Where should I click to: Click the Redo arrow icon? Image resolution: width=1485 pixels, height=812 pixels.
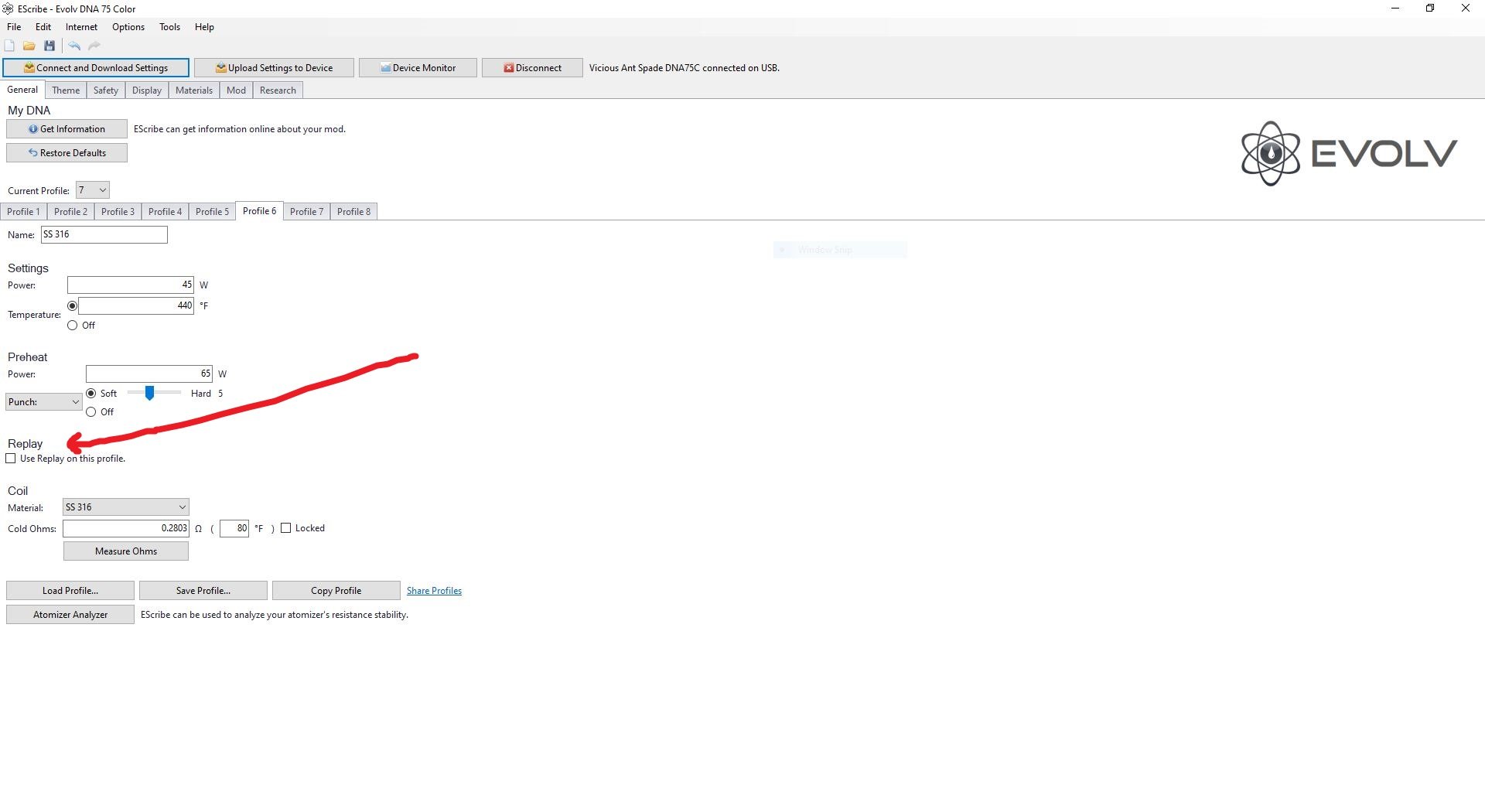pos(94,46)
